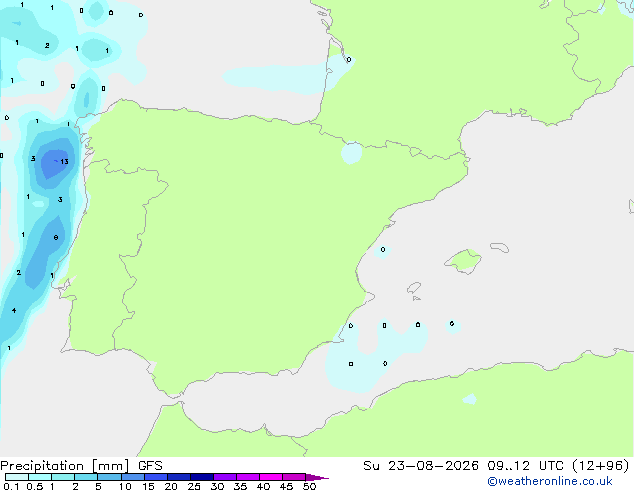Viewport: 634px width, 490px height.
Task: Select the 10–15 mm legend color swatch
Action: coord(132,477)
